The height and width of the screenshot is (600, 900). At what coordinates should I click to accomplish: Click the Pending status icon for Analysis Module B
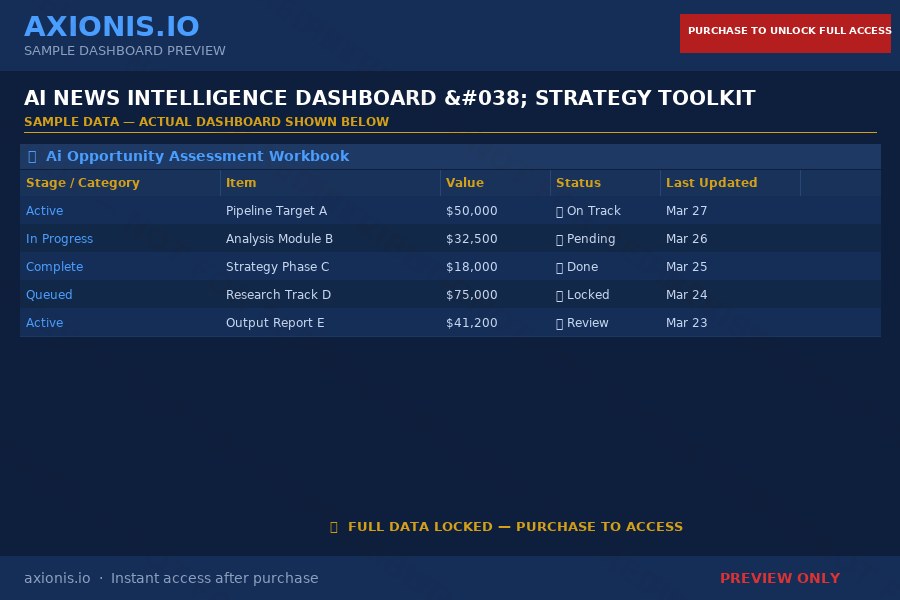560,239
